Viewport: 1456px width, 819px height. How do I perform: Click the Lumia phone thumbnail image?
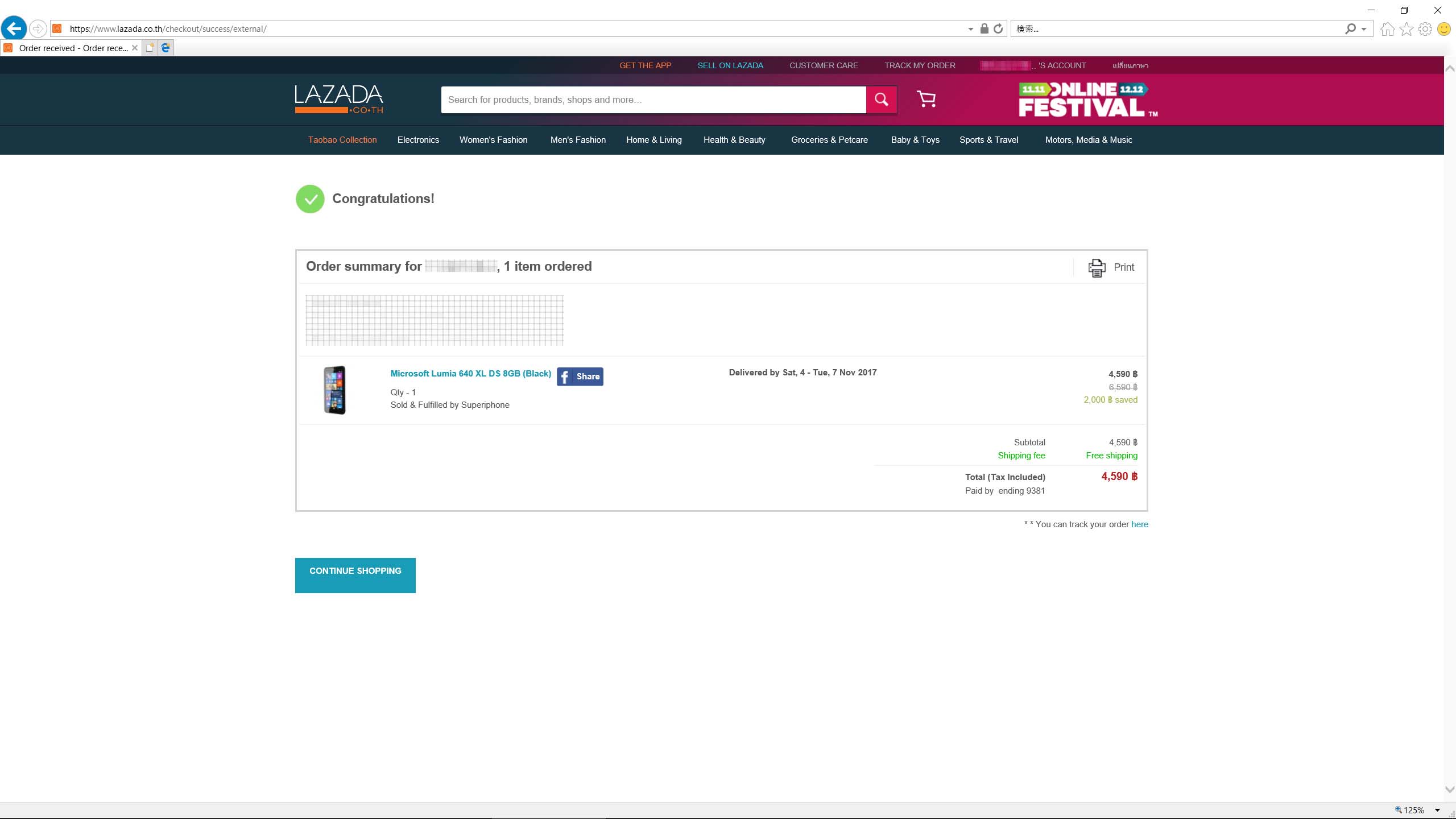tap(335, 390)
